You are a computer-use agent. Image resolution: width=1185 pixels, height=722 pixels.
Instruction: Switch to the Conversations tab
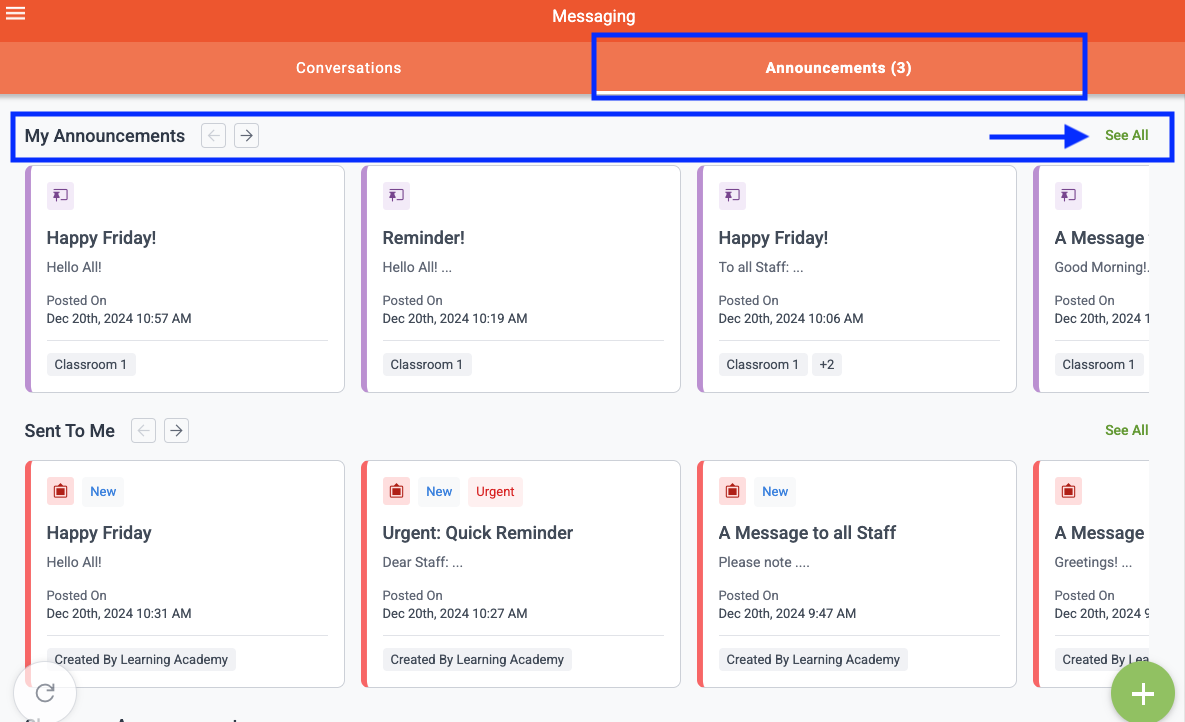click(348, 68)
